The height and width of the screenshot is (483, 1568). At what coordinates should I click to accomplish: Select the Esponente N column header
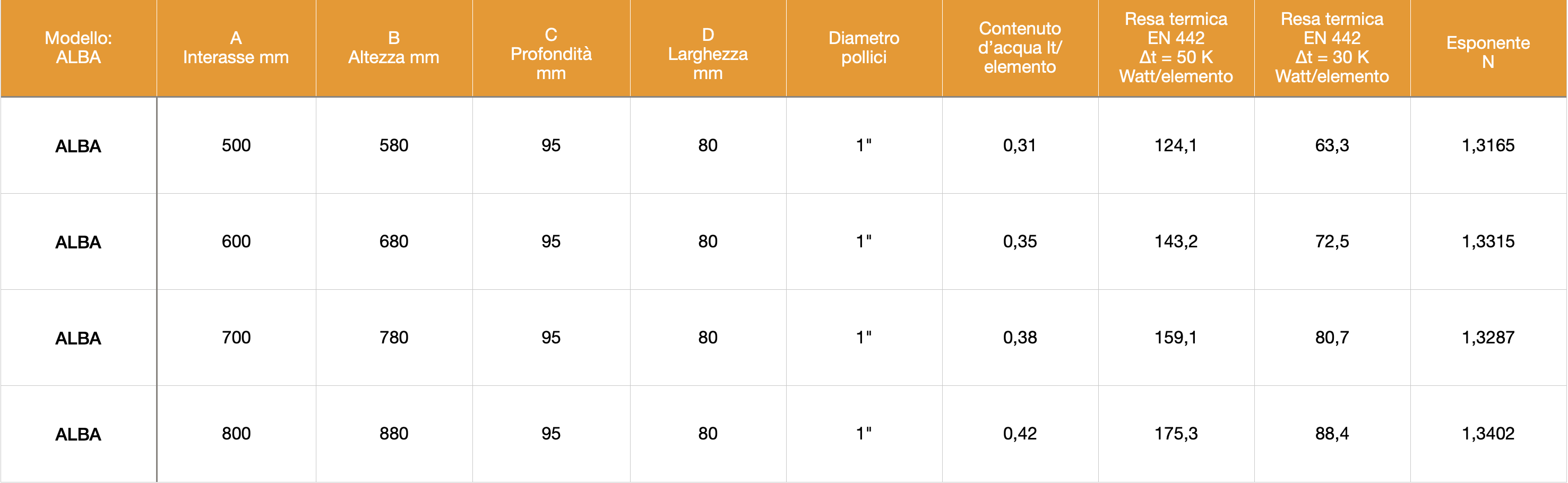[x=1488, y=48]
